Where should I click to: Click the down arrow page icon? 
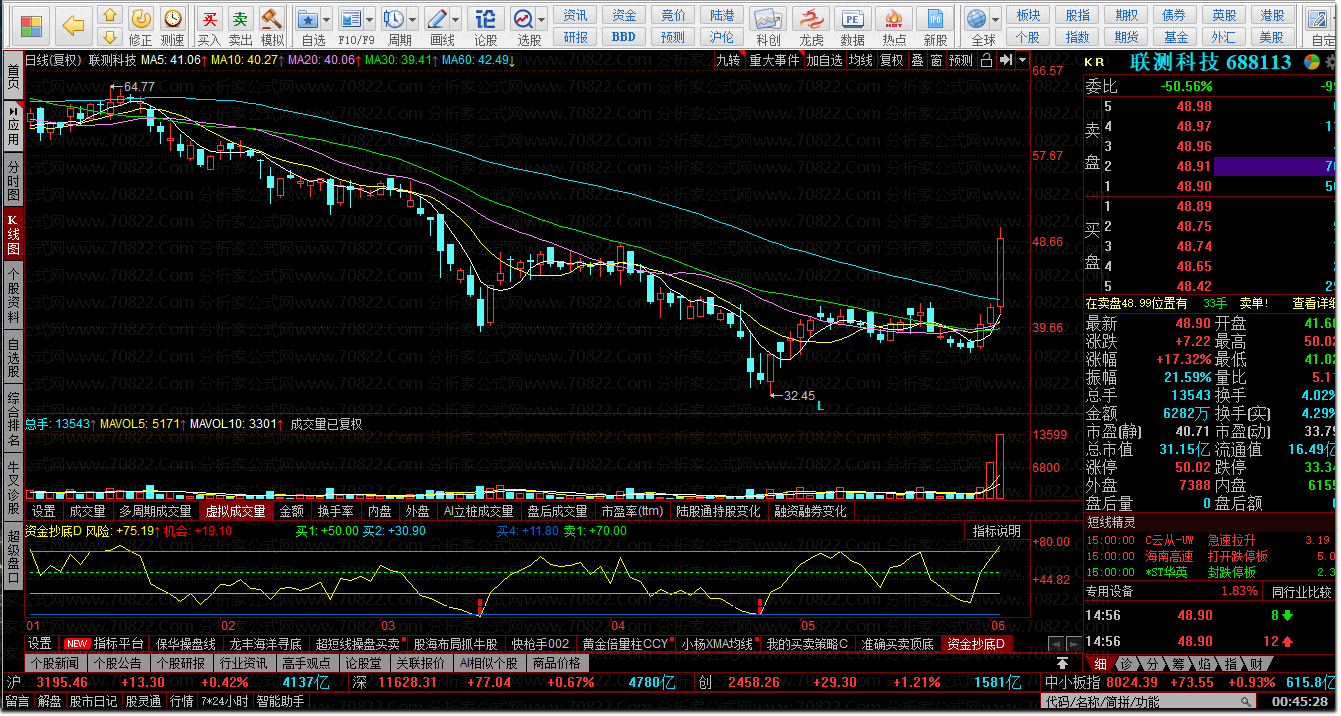[x=110, y=37]
